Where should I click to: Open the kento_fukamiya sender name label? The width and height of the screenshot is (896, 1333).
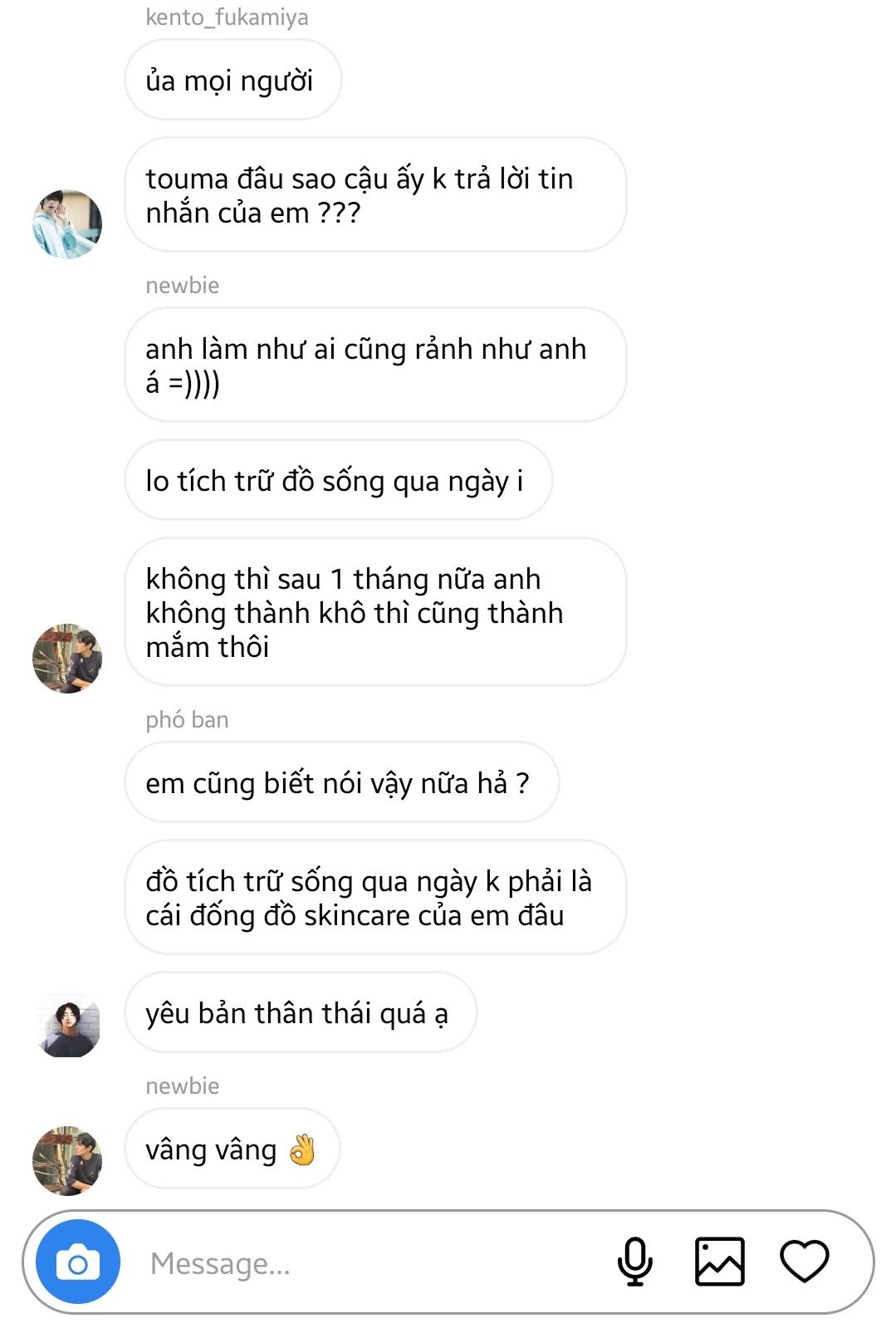(227, 17)
